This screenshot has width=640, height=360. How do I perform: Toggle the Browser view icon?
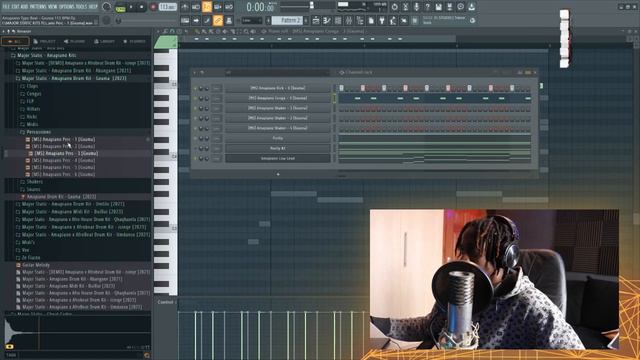click(x=360, y=20)
